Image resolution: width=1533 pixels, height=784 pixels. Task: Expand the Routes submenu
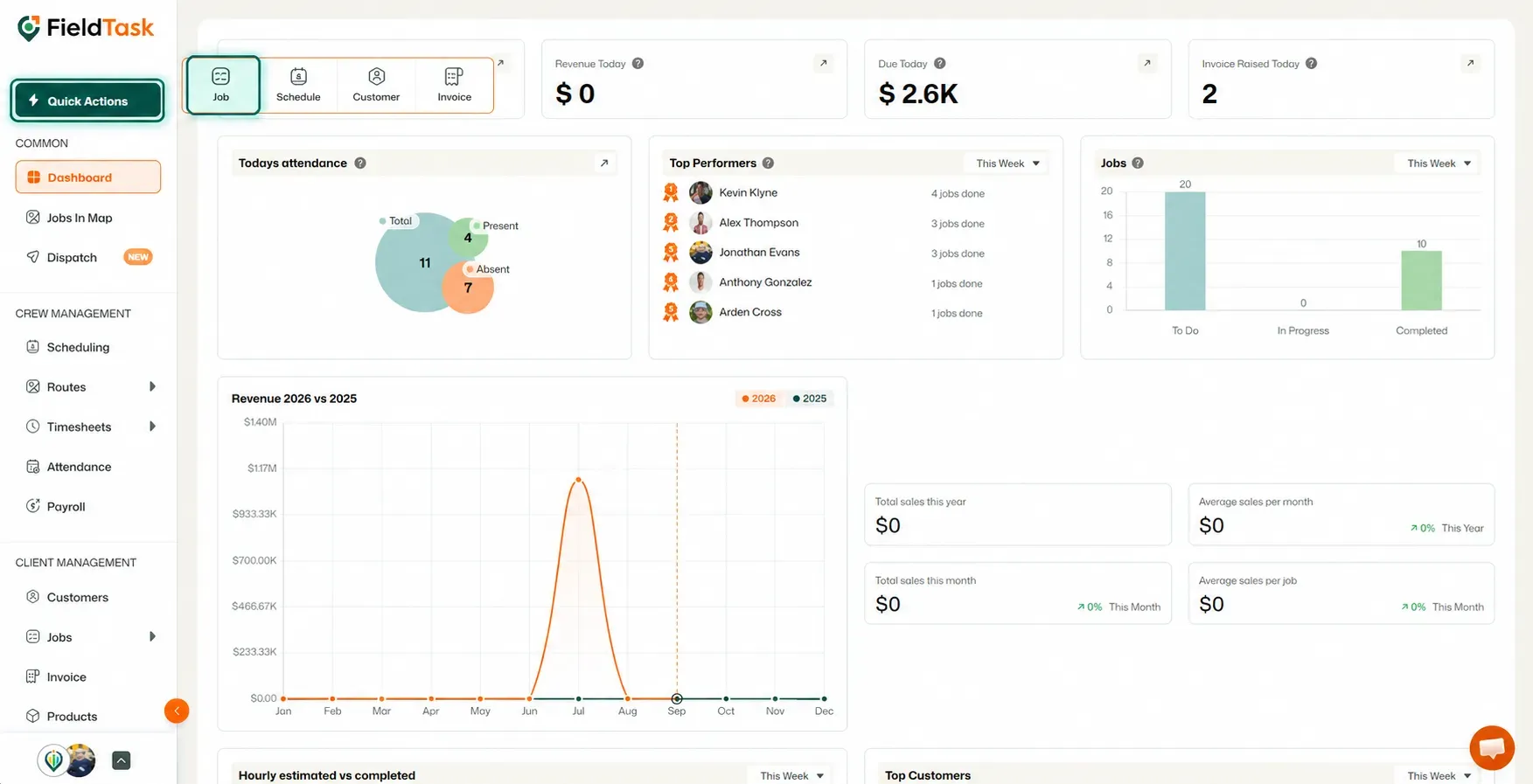(152, 386)
